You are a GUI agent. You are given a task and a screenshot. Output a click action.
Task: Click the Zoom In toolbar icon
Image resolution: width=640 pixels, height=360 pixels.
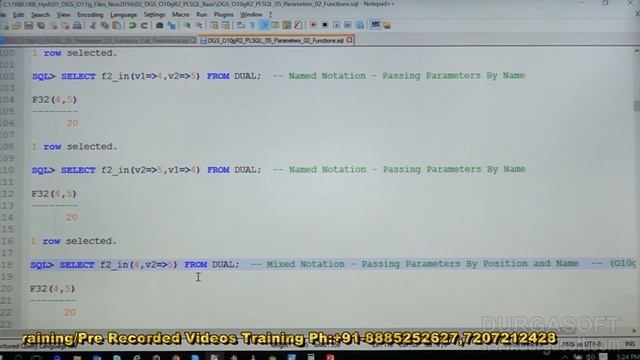click(187, 26)
